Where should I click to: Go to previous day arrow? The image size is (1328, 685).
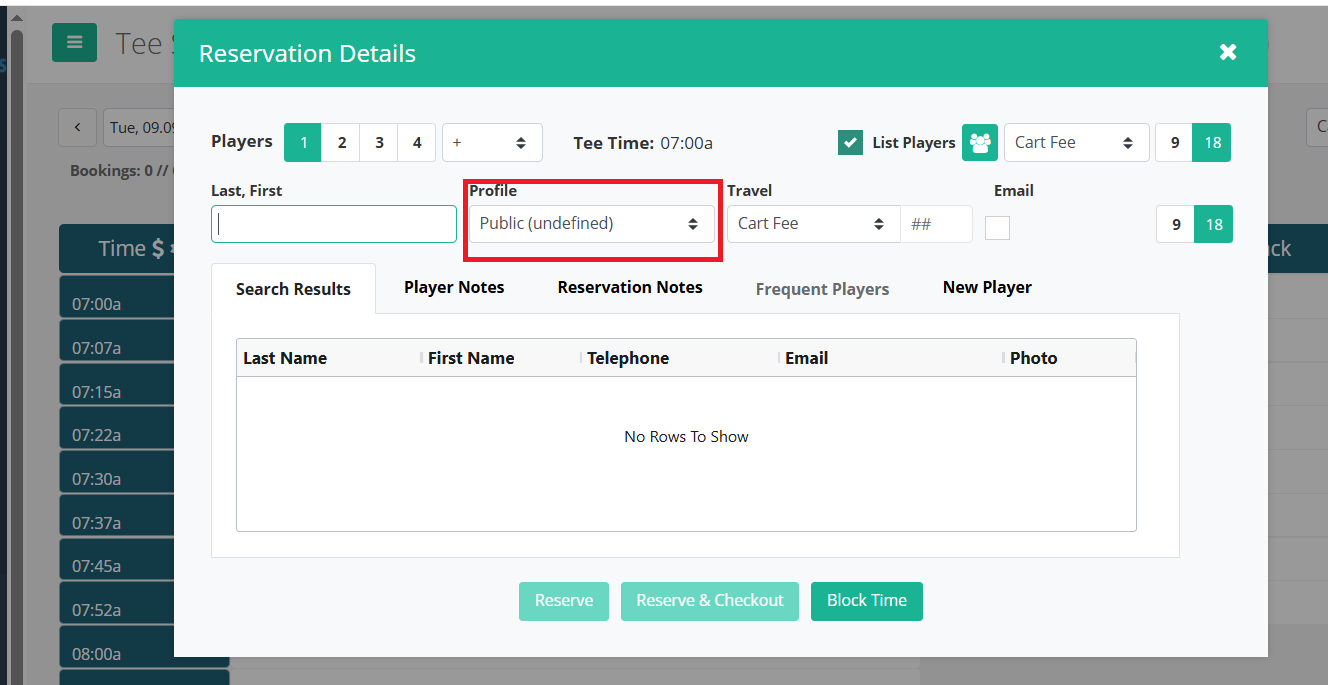pos(77,128)
